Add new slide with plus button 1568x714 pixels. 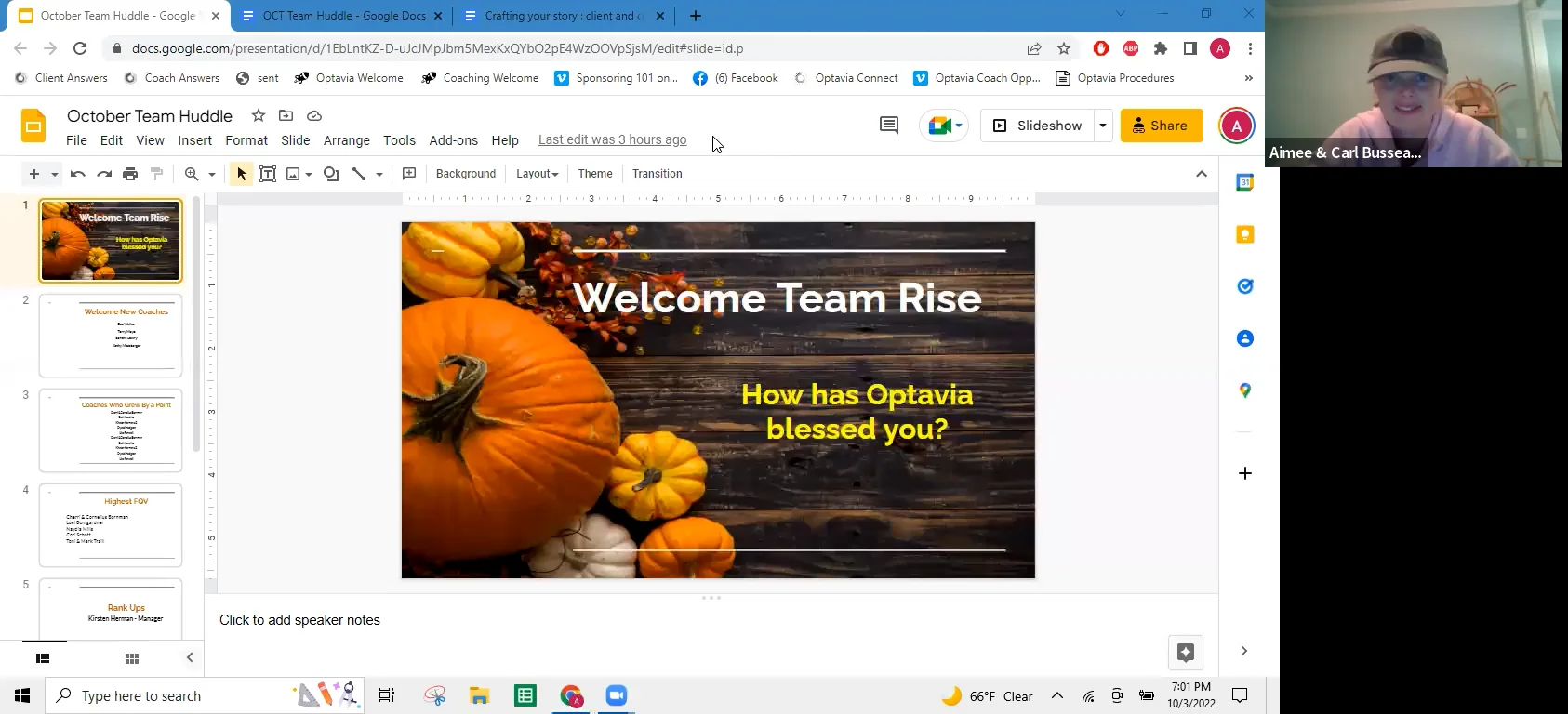(x=34, y=174)
